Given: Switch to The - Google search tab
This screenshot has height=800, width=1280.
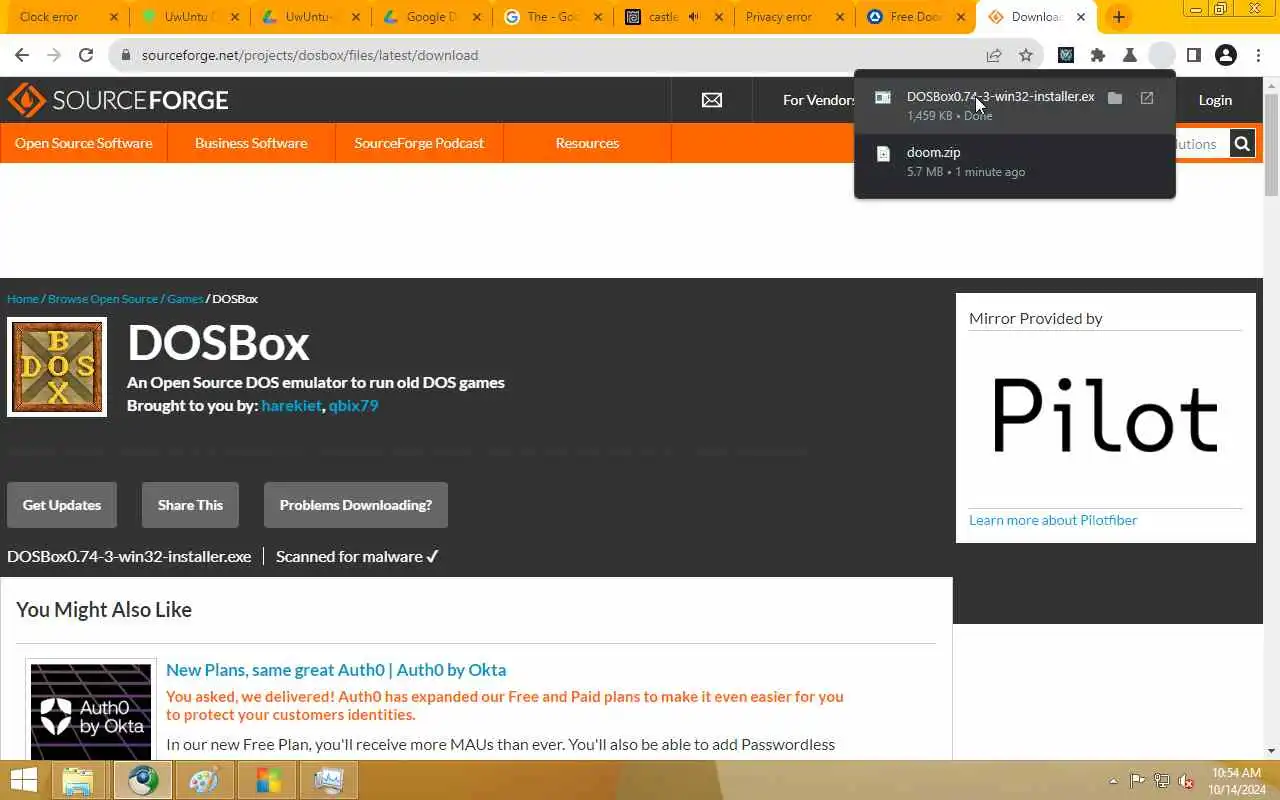Looking at the screenshot, I should [x=552, y=17].
